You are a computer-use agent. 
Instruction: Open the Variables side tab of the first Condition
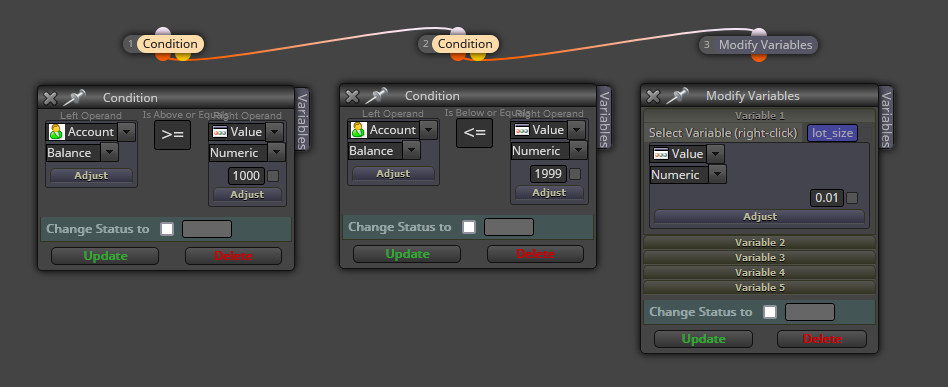(302, 120)
